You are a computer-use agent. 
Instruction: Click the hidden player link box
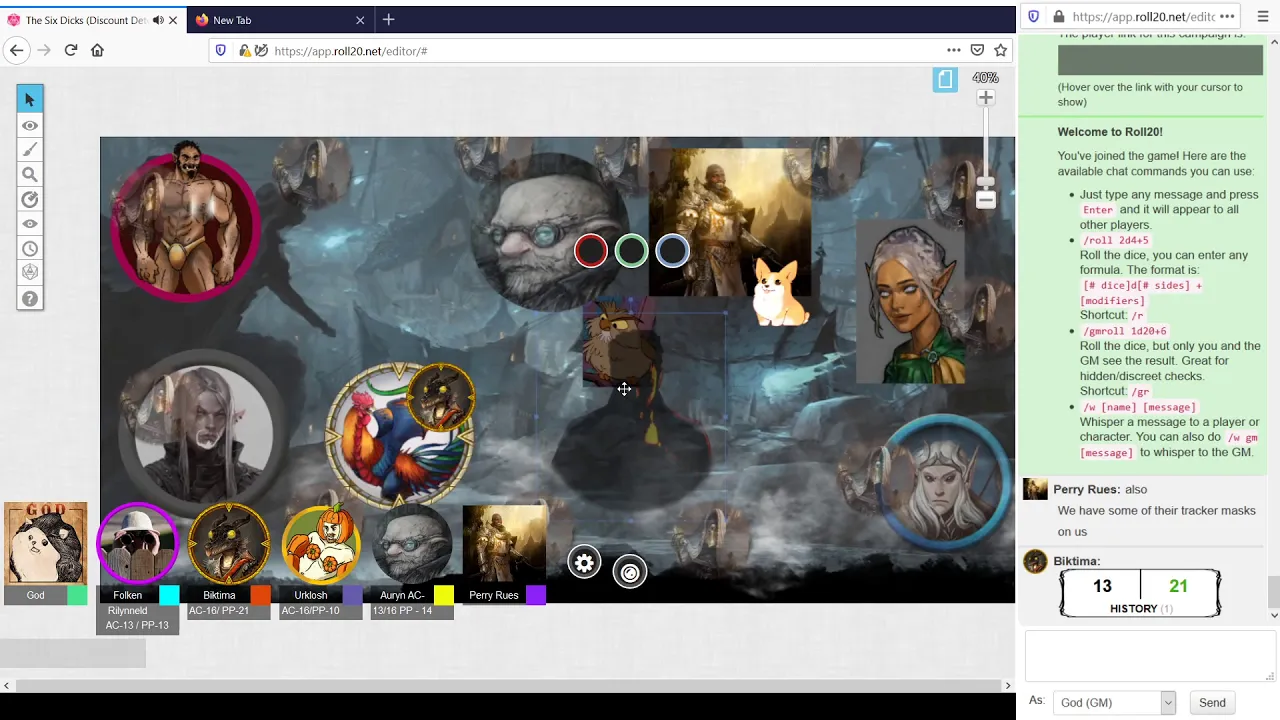click(x=1160, y=60)
